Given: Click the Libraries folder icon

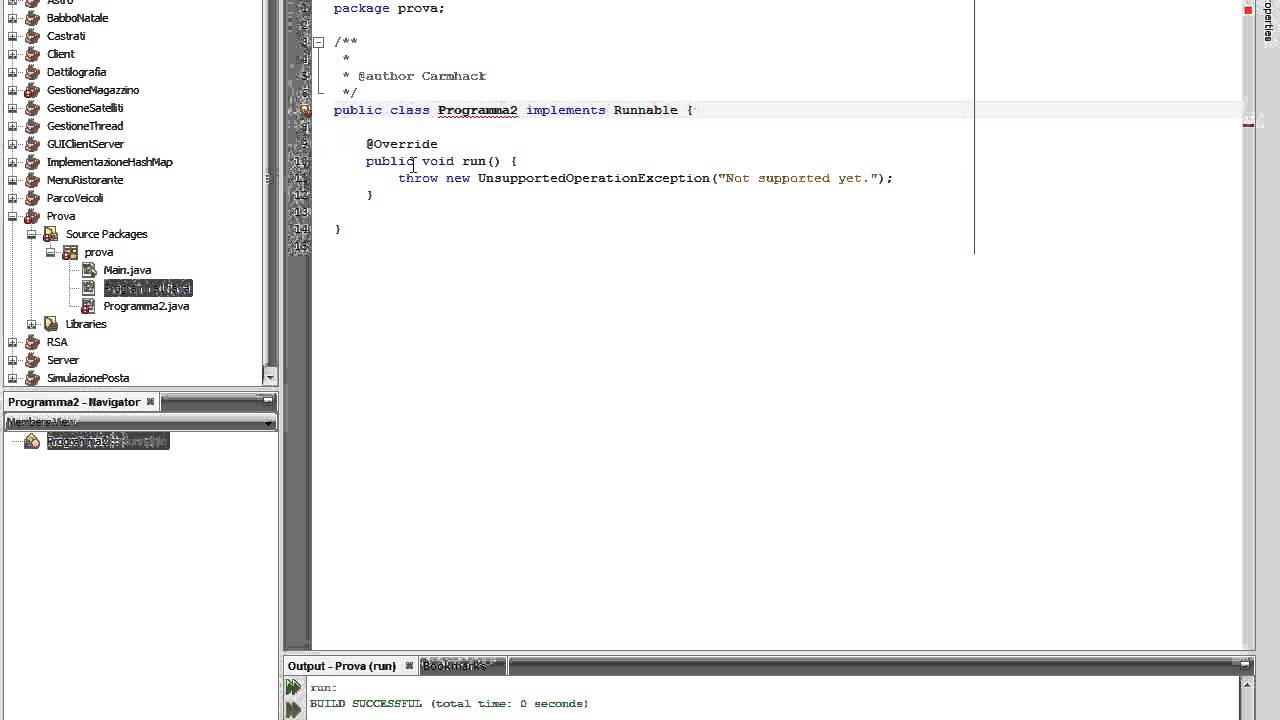Looking at the screenshot, I should (x=51, y=324).
